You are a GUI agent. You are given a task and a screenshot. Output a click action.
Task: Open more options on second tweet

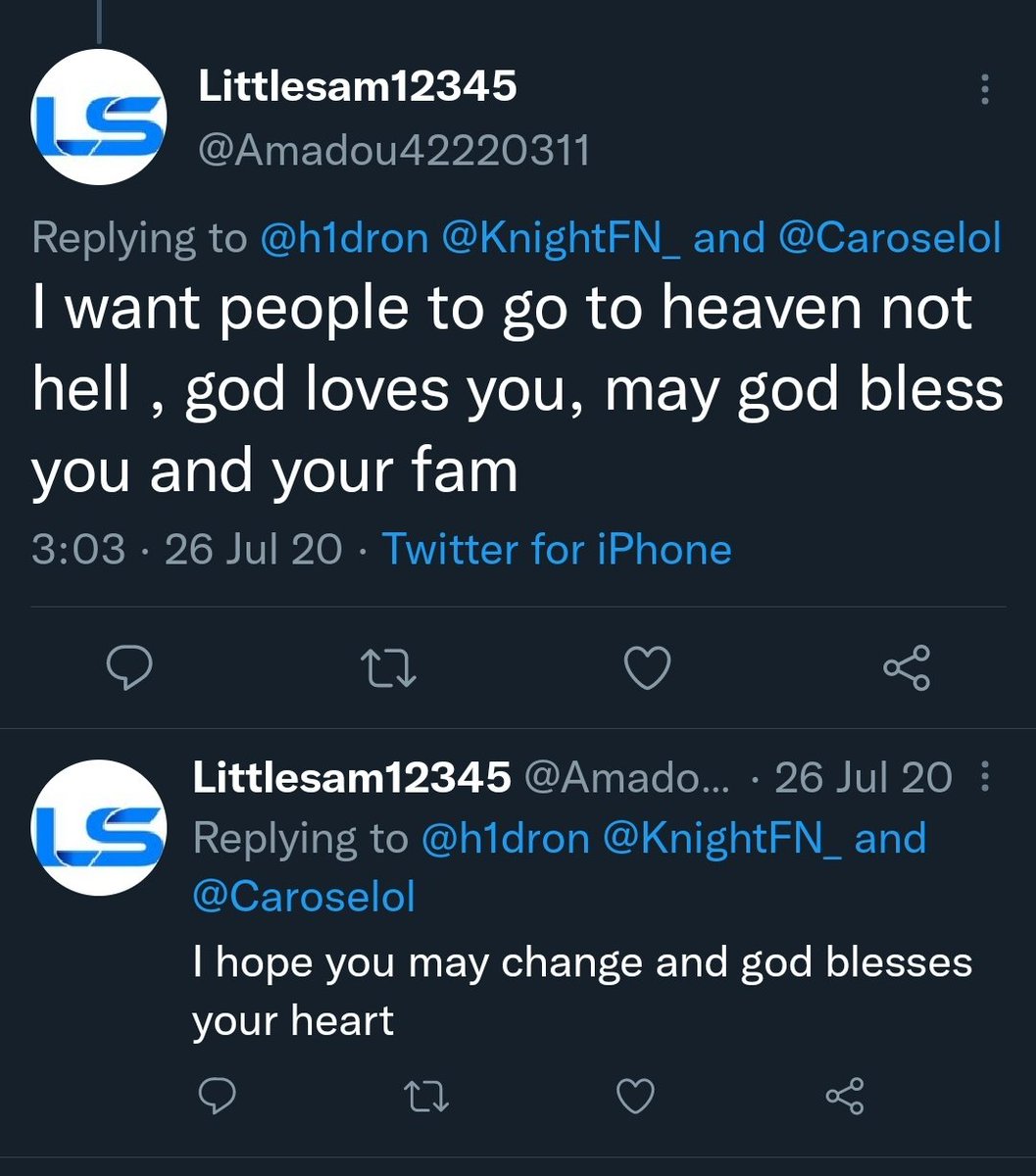[985, 779]
